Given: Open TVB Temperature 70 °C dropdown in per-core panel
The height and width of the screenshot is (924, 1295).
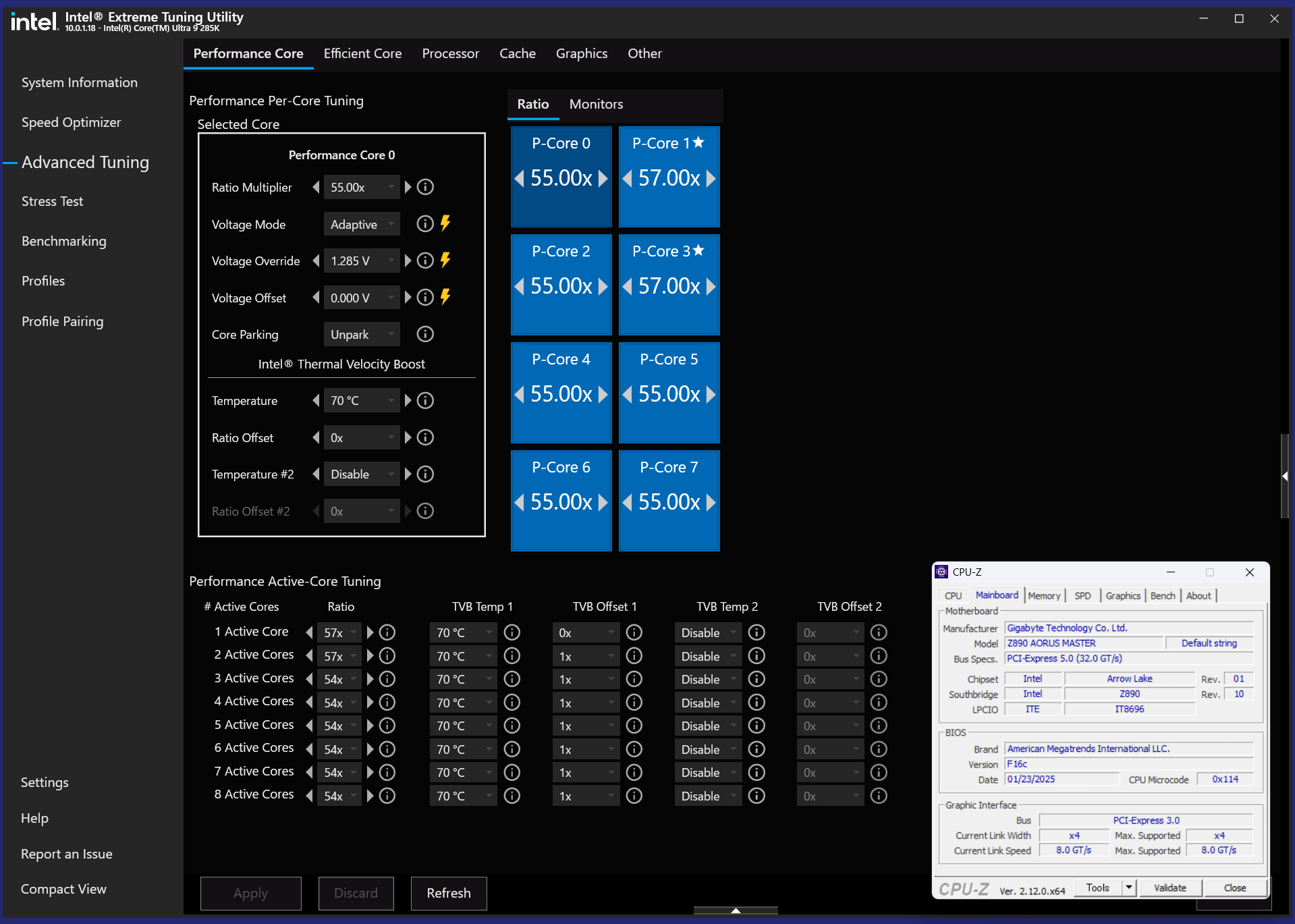Looking at the screenshot, I should [x=362, y=401].
